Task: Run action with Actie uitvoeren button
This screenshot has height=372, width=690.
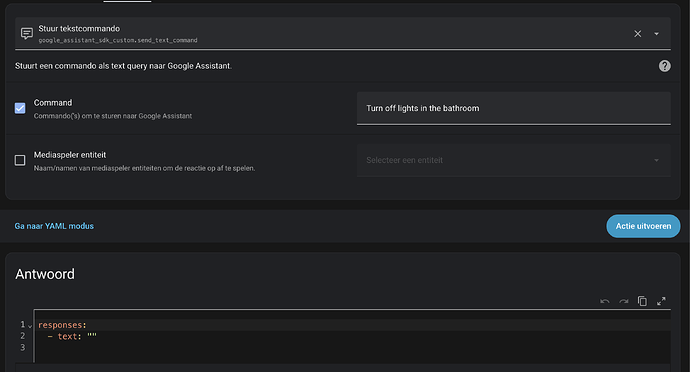Action: tap(643, 226)
